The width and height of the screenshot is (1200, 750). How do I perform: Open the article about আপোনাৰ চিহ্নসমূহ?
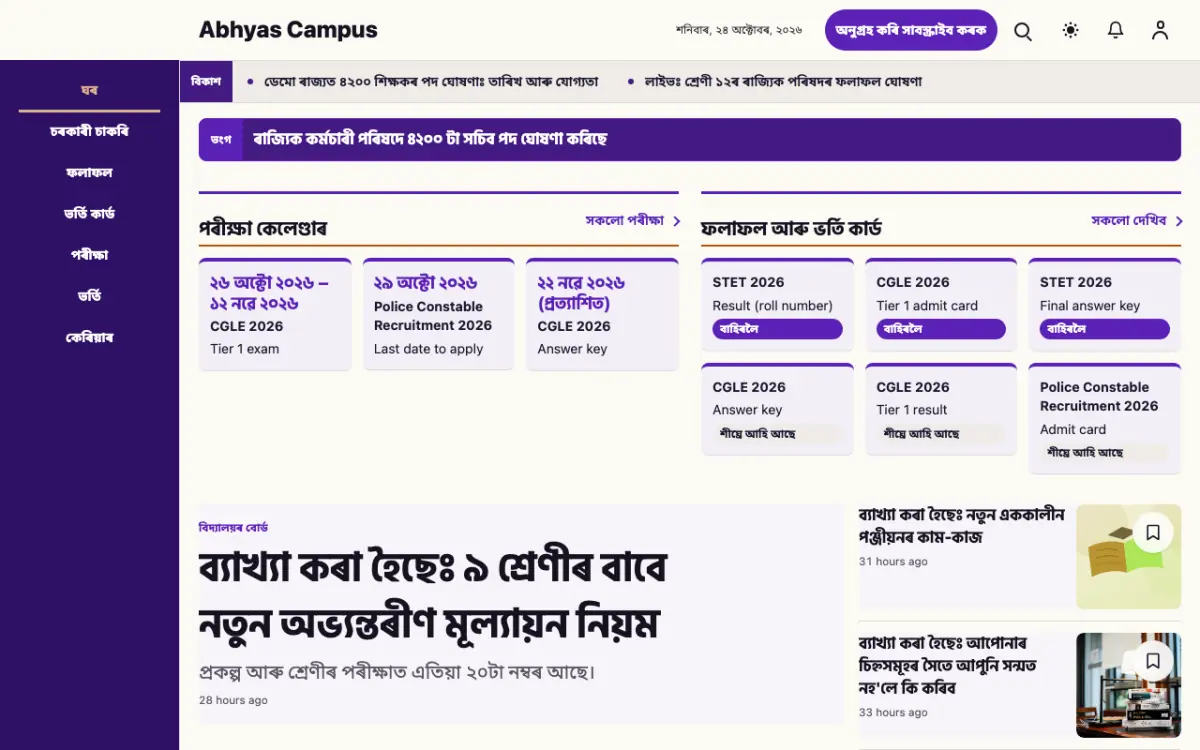(x=948, y=665)
